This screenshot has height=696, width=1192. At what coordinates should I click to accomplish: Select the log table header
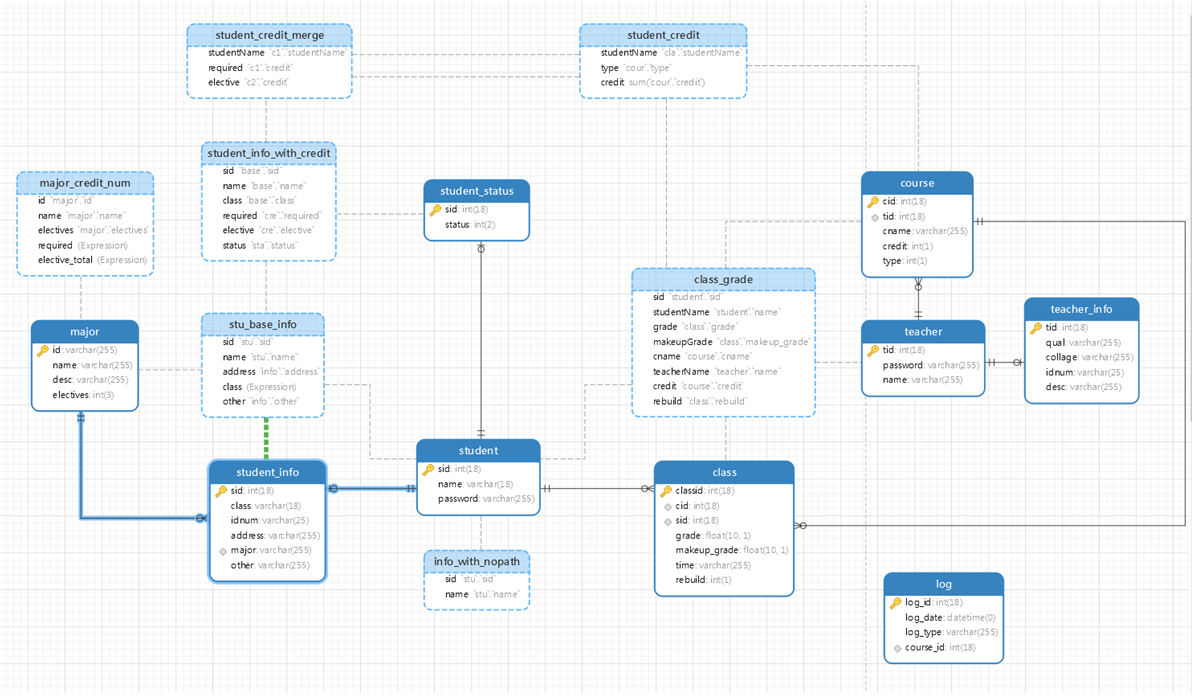944,584
